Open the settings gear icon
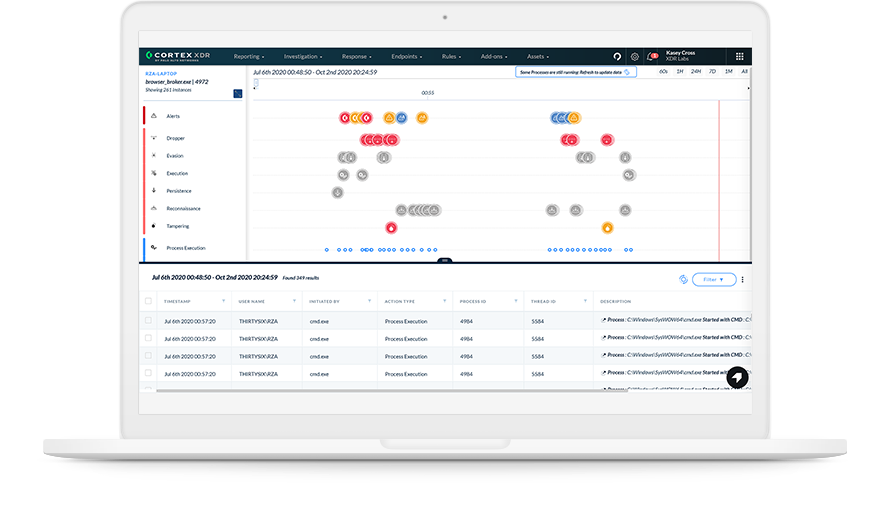 634,57
